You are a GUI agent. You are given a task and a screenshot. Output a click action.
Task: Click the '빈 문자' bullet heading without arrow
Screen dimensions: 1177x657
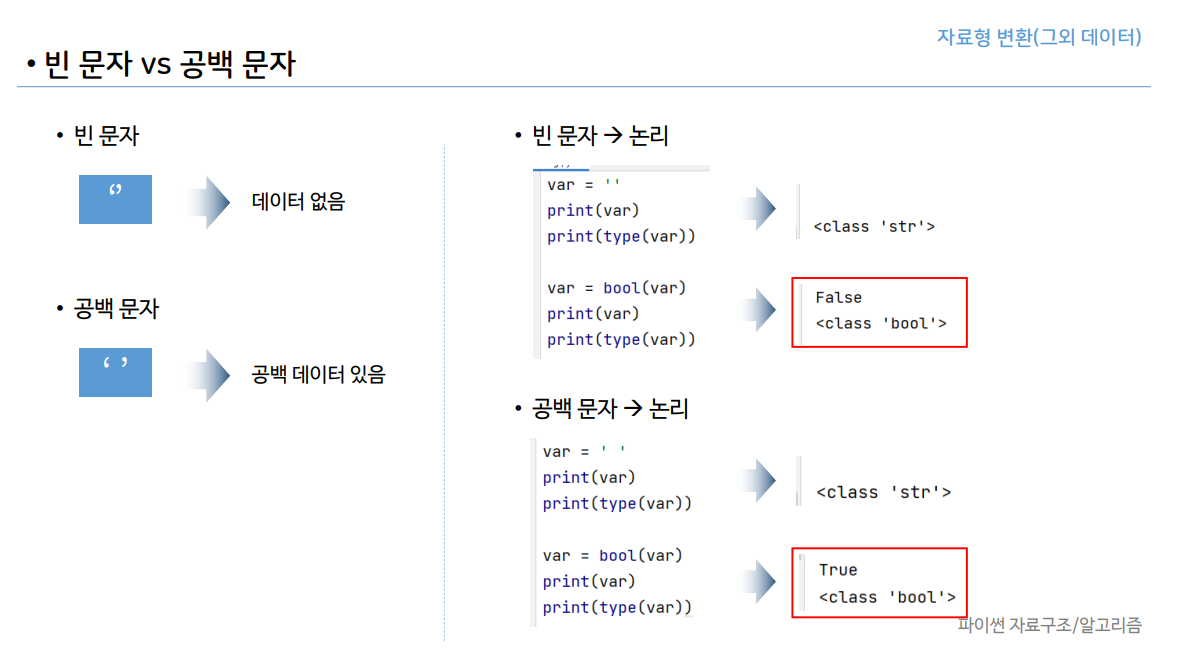point(106,136)
